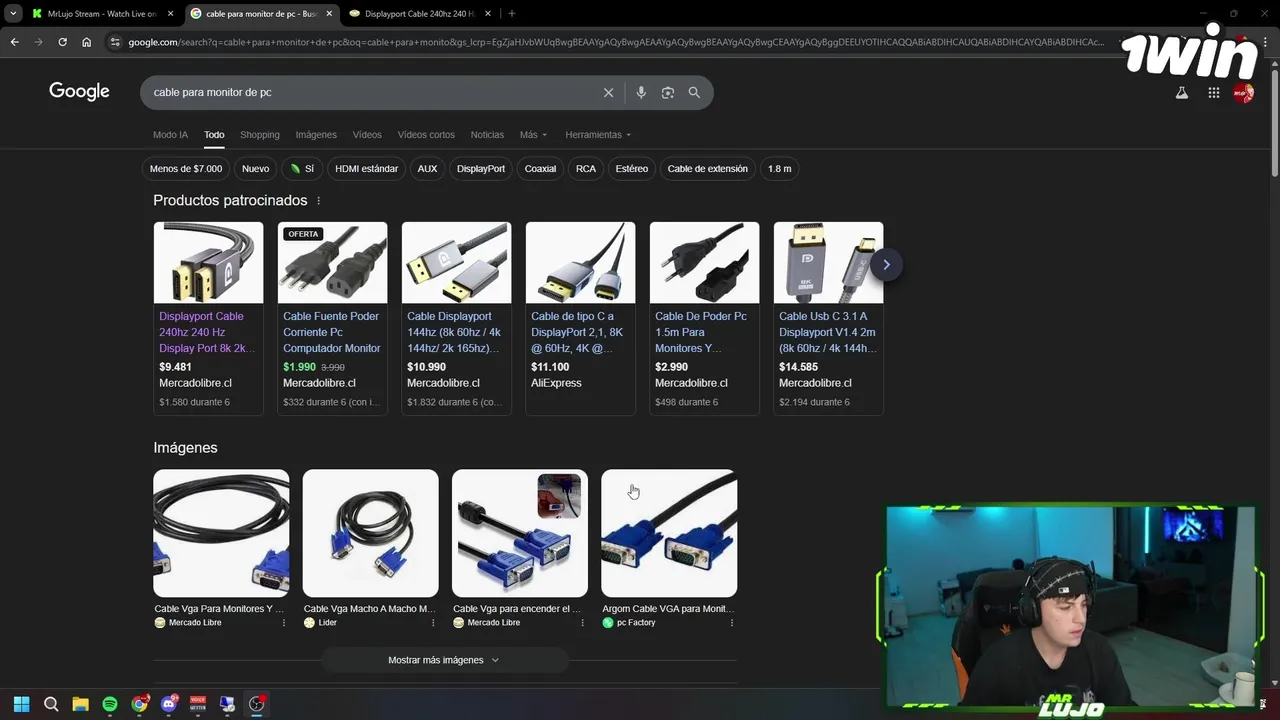This screenshot has height=720, width=1280.
Task: Open OBS Studio taskbar icon
Action: tap(257, 704)
